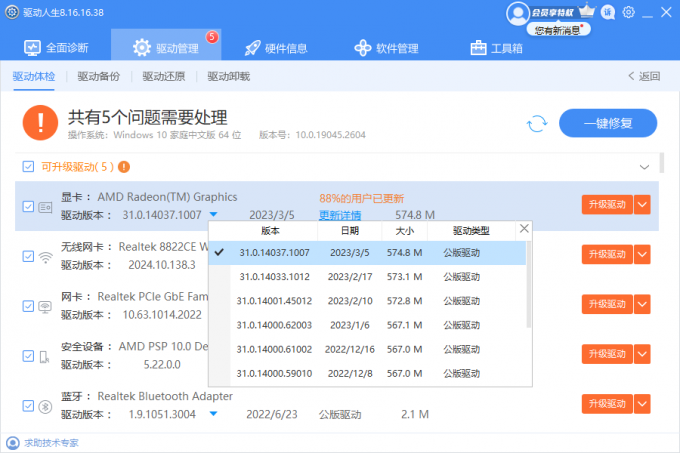Click the checkmark beside version 31.0.14037.1007

click(x=219, y=252)
